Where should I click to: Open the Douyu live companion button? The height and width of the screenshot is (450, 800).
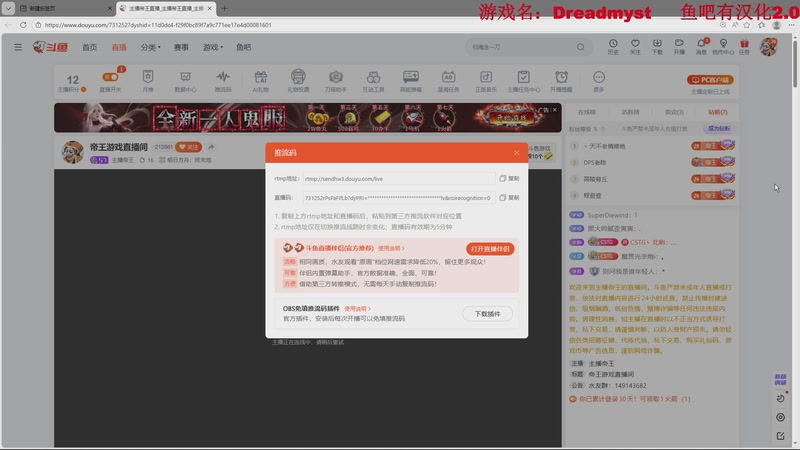tap(490, 249)
